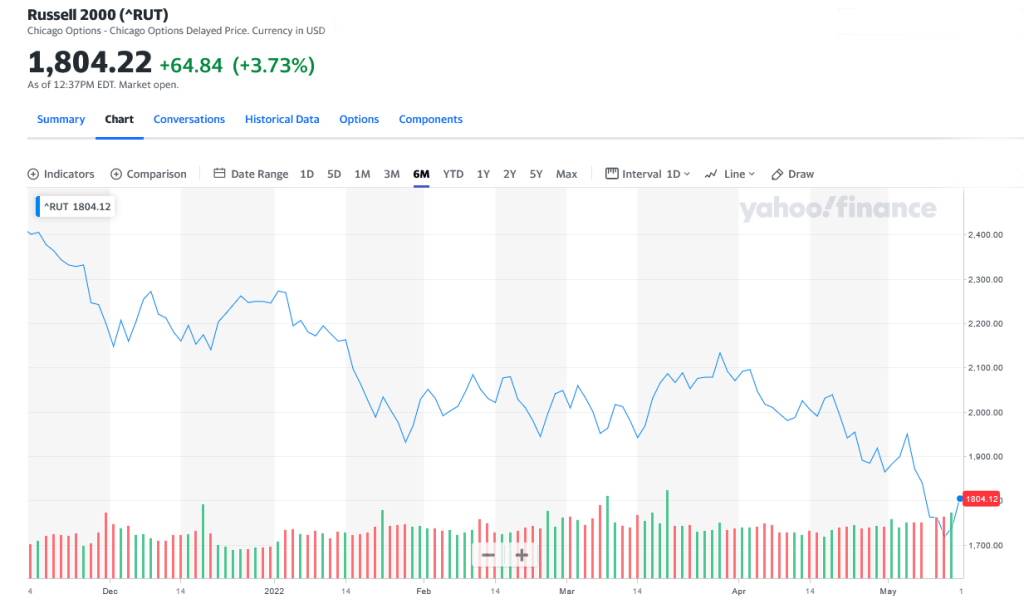Open the Historical Data tab
This screenshot has height=604, width=1024.
coord(282,119)
